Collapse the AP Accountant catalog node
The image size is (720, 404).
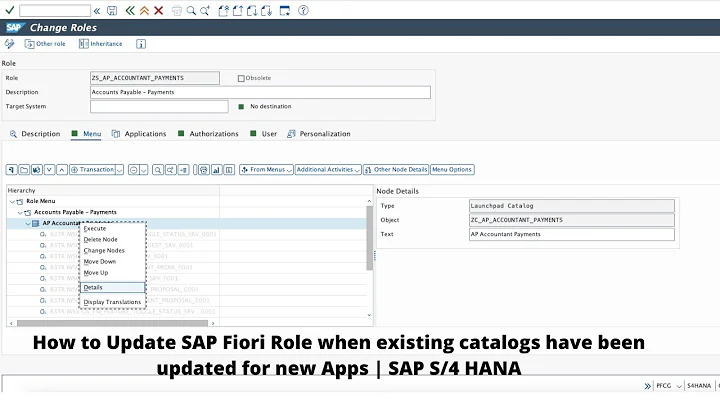point(28,224)
